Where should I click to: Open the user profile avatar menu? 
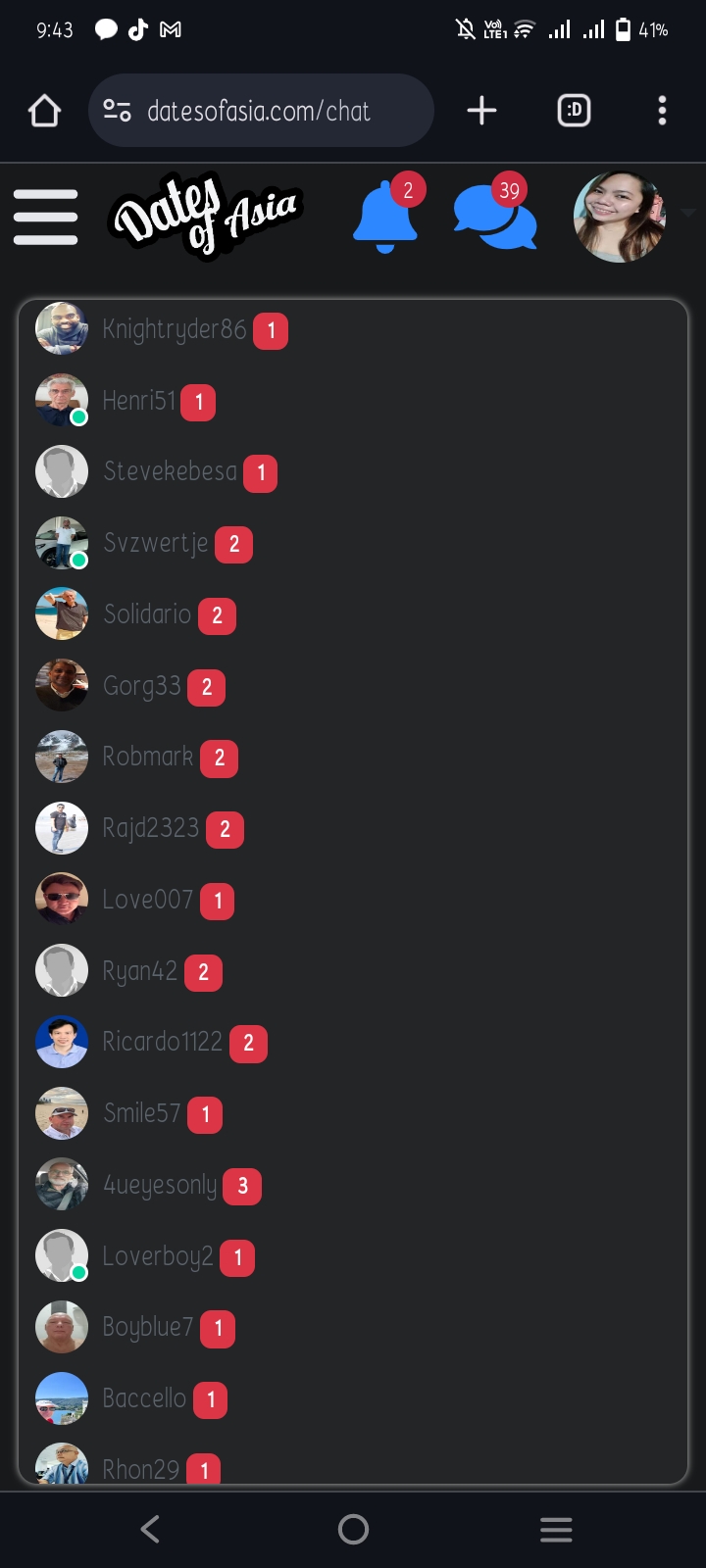pyautogui.click(x=620, y=217)
